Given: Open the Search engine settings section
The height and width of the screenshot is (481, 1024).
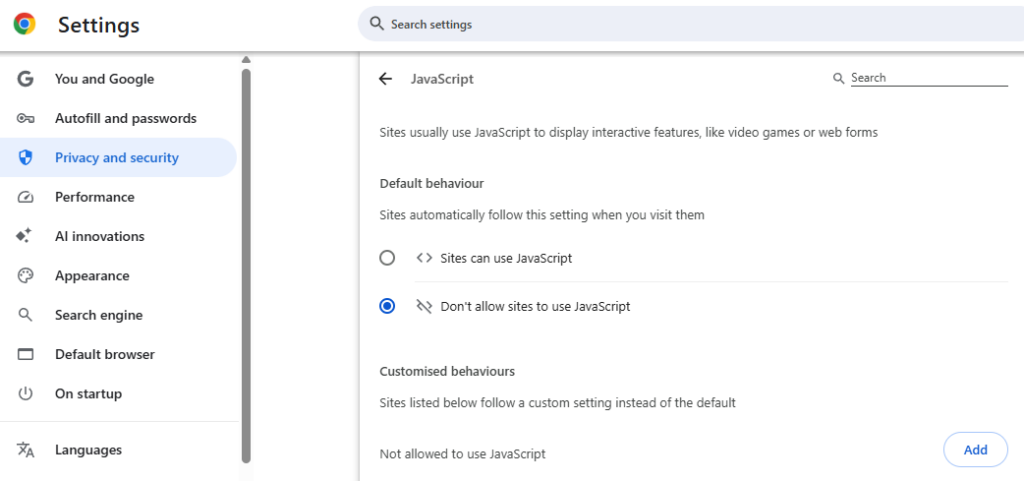Looking at the screenshot, I should click(98, 315).
